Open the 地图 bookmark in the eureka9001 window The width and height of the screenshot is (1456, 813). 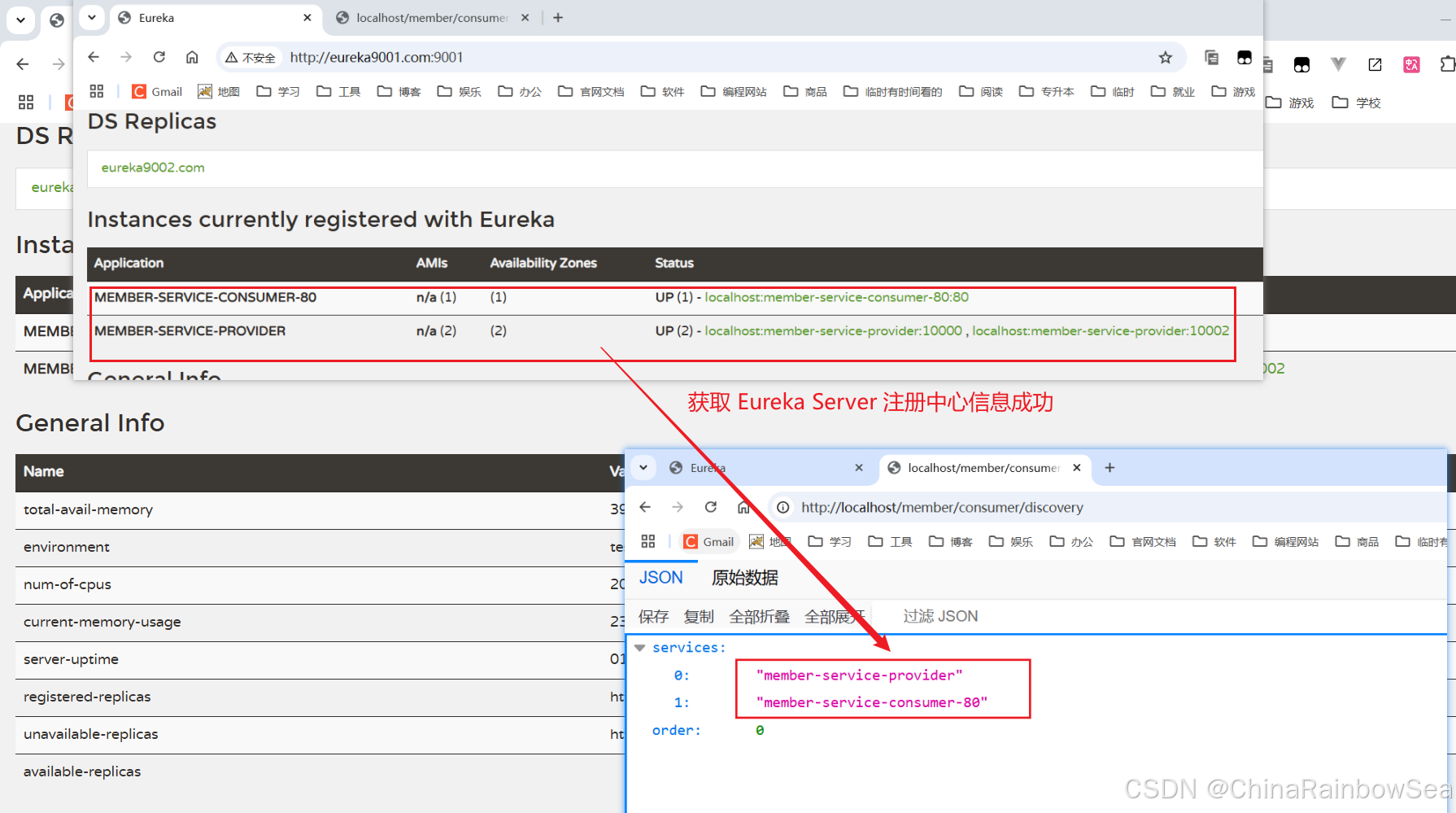tap(219, 91)
